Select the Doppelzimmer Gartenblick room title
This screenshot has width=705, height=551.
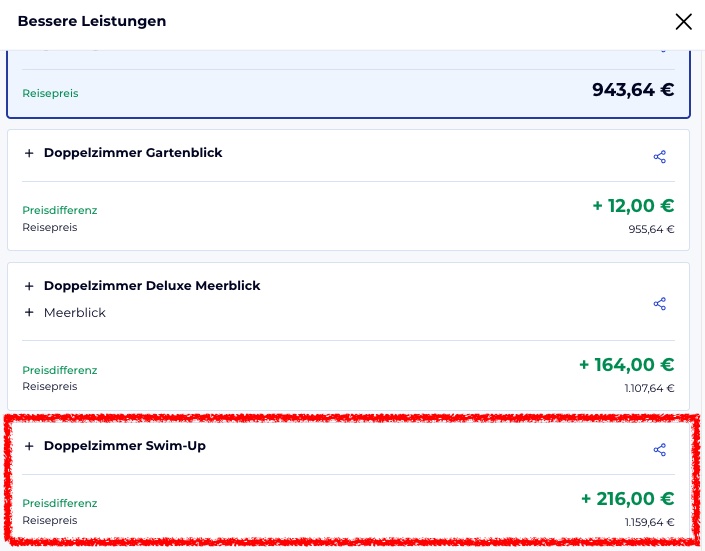(133, 153)
